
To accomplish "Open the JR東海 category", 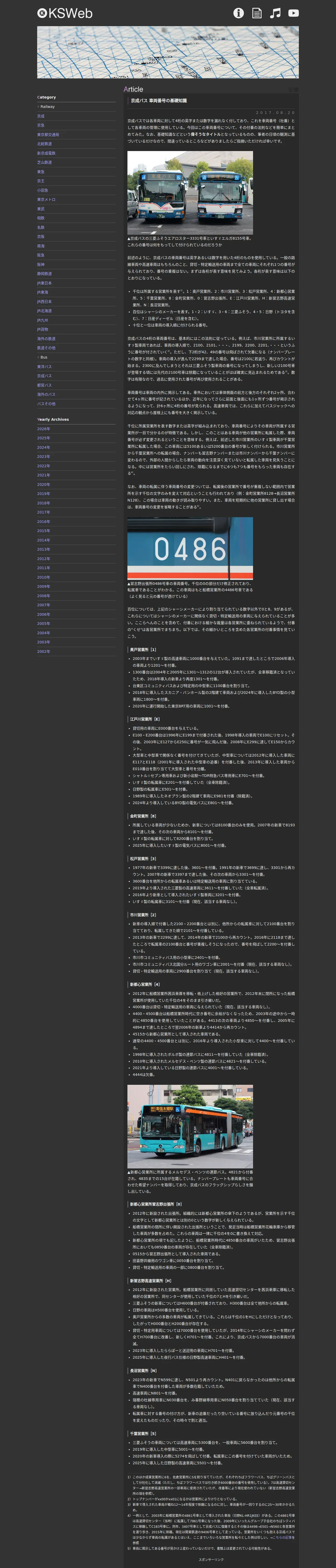I will tap(43, 292).
